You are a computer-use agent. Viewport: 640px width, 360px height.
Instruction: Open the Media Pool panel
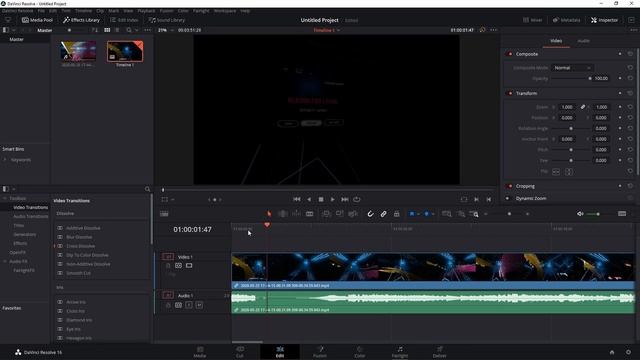click(x=37, y=20)
